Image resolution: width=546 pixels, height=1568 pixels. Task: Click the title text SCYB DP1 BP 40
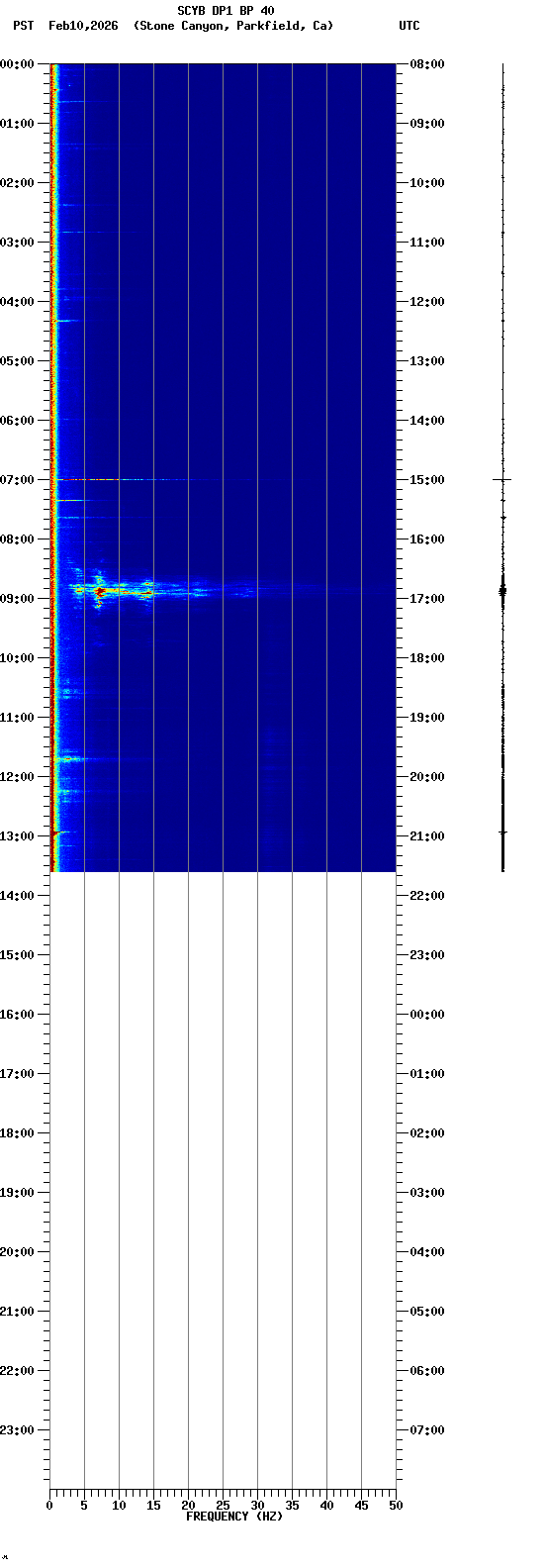pos(226,11)
